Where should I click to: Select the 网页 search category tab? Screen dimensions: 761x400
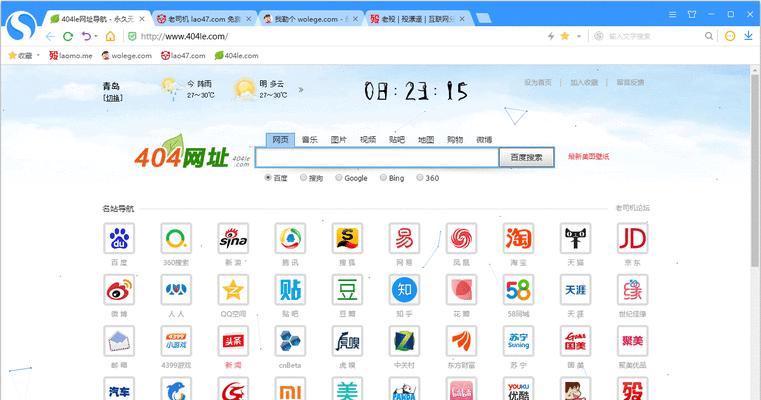coord(281,140)
